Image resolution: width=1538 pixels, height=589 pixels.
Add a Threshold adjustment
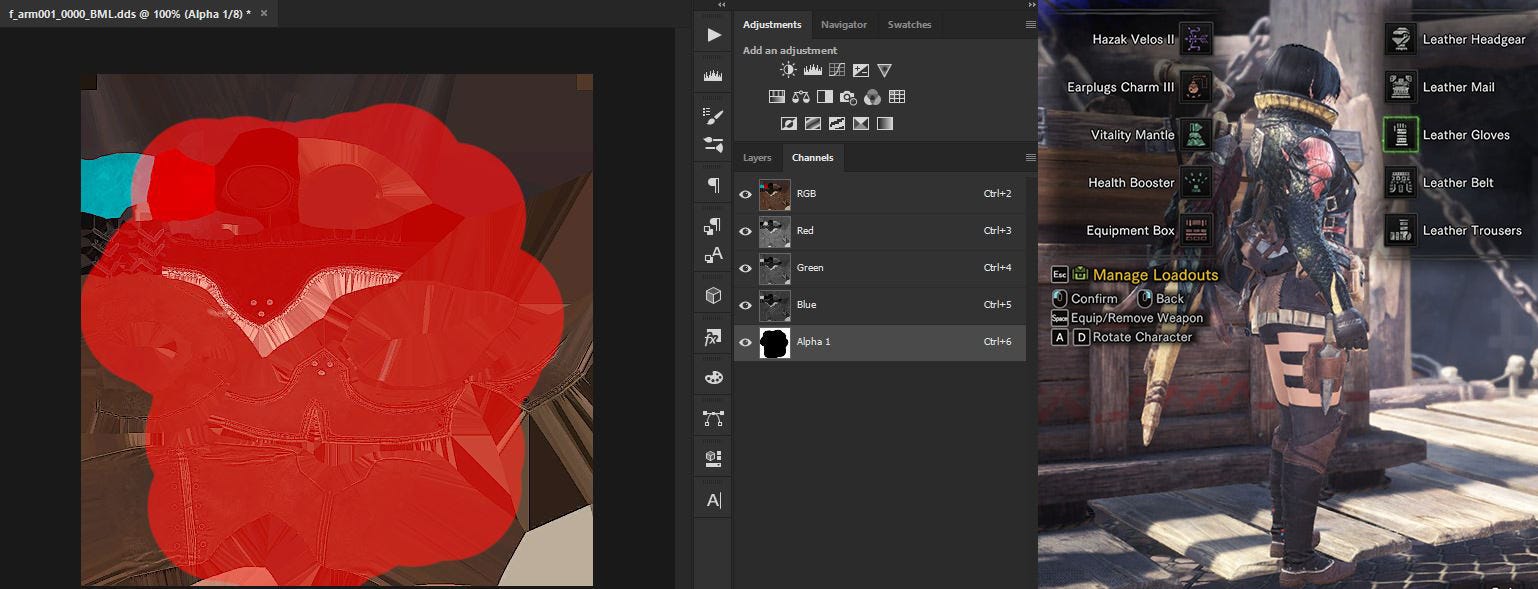pos(836,124)
